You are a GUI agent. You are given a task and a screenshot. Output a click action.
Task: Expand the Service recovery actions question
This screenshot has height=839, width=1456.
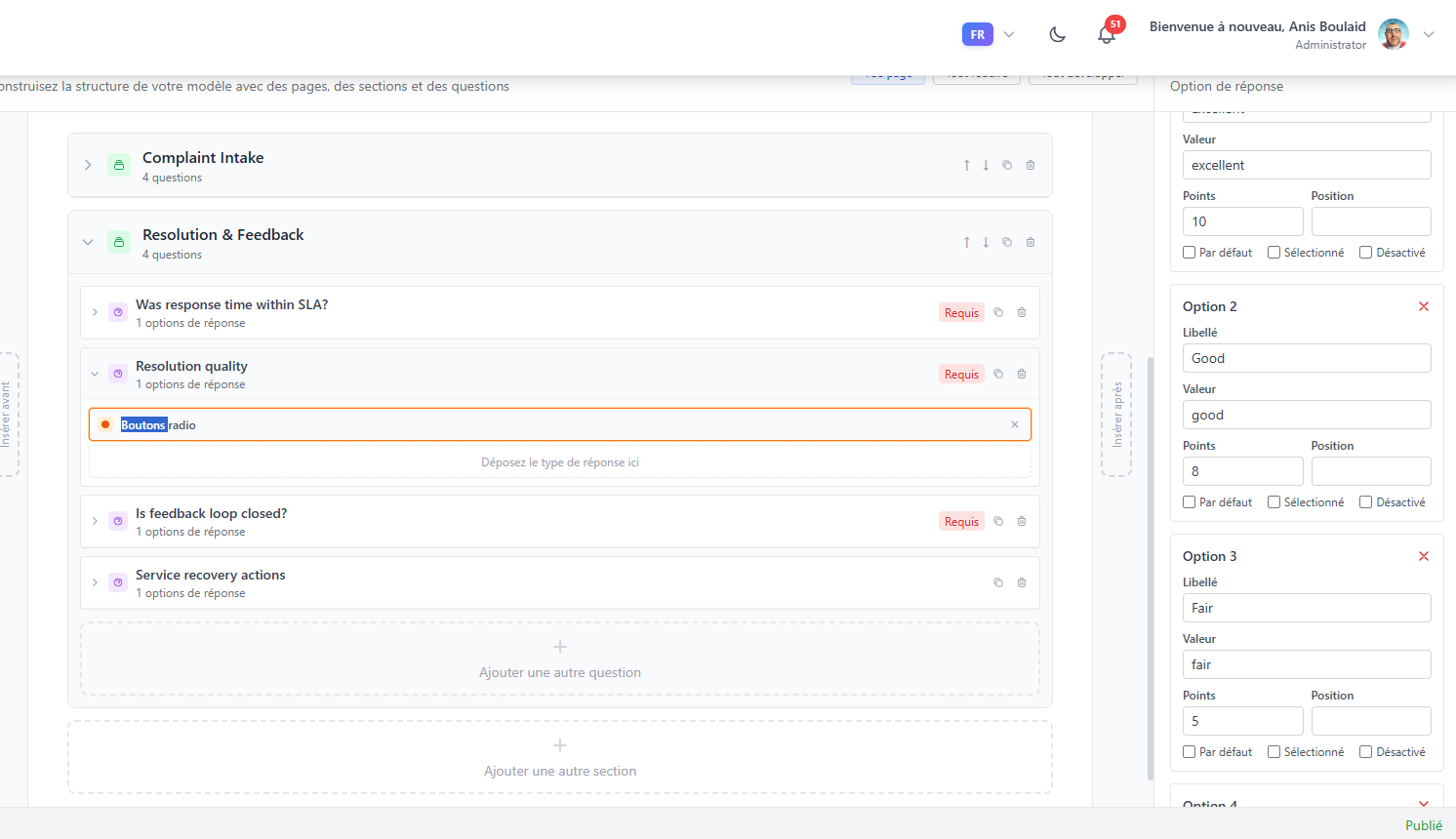(95, 582)
